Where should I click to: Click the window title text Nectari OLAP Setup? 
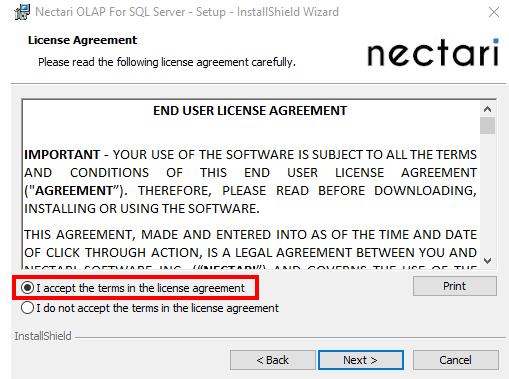tap(187, 12)
